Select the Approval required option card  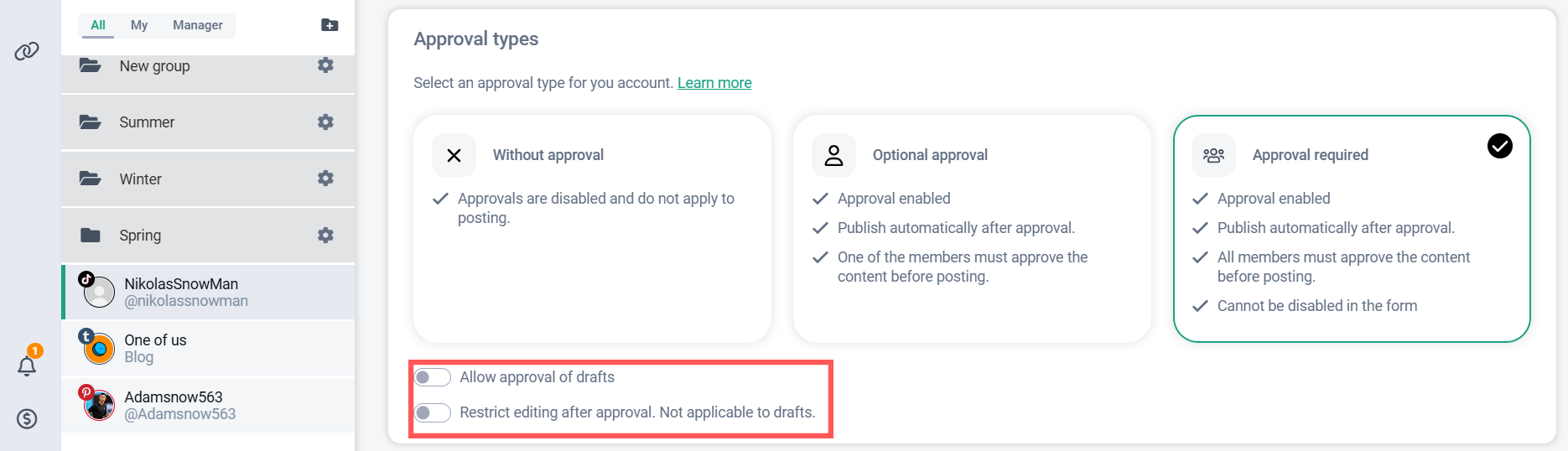(x=1351, y=228)
